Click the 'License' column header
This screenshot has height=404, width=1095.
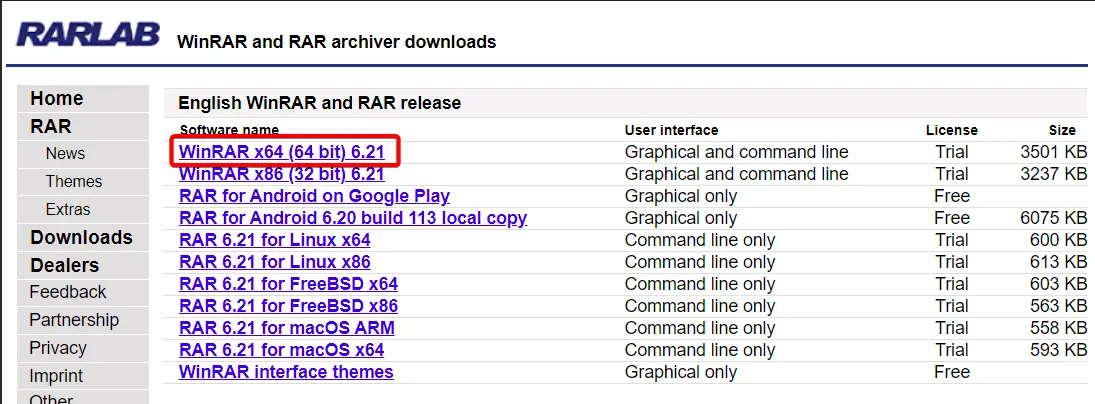(951, 130)
